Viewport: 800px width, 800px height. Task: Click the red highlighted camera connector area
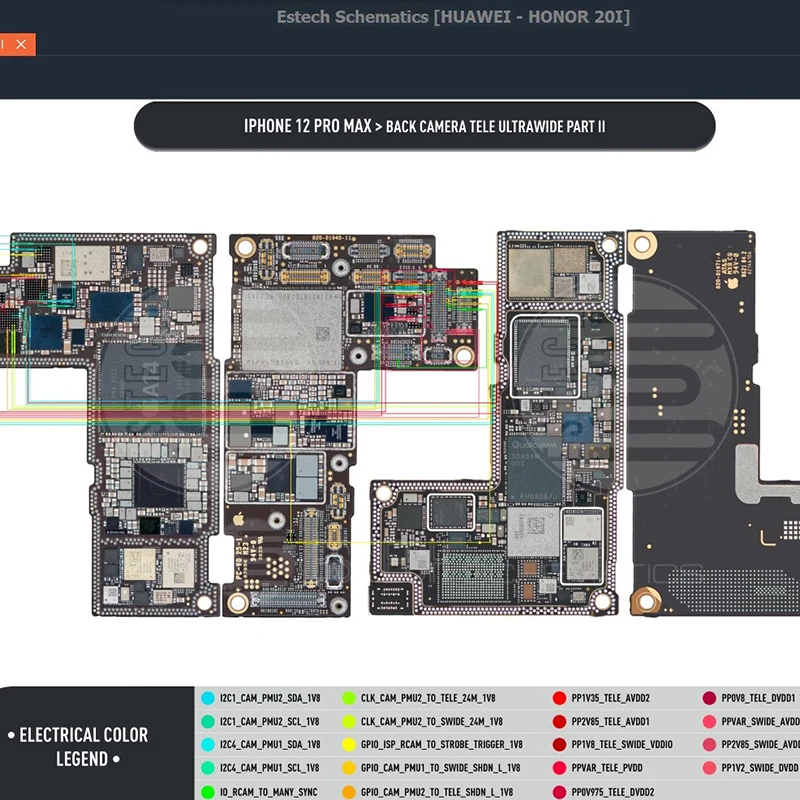click(x=428, y=320)
